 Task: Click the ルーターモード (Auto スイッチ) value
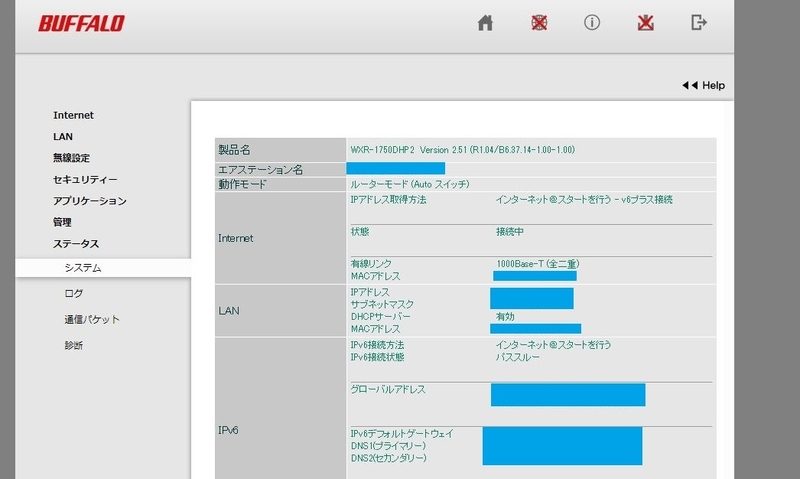pyautogui.click(x=410, y=184)
